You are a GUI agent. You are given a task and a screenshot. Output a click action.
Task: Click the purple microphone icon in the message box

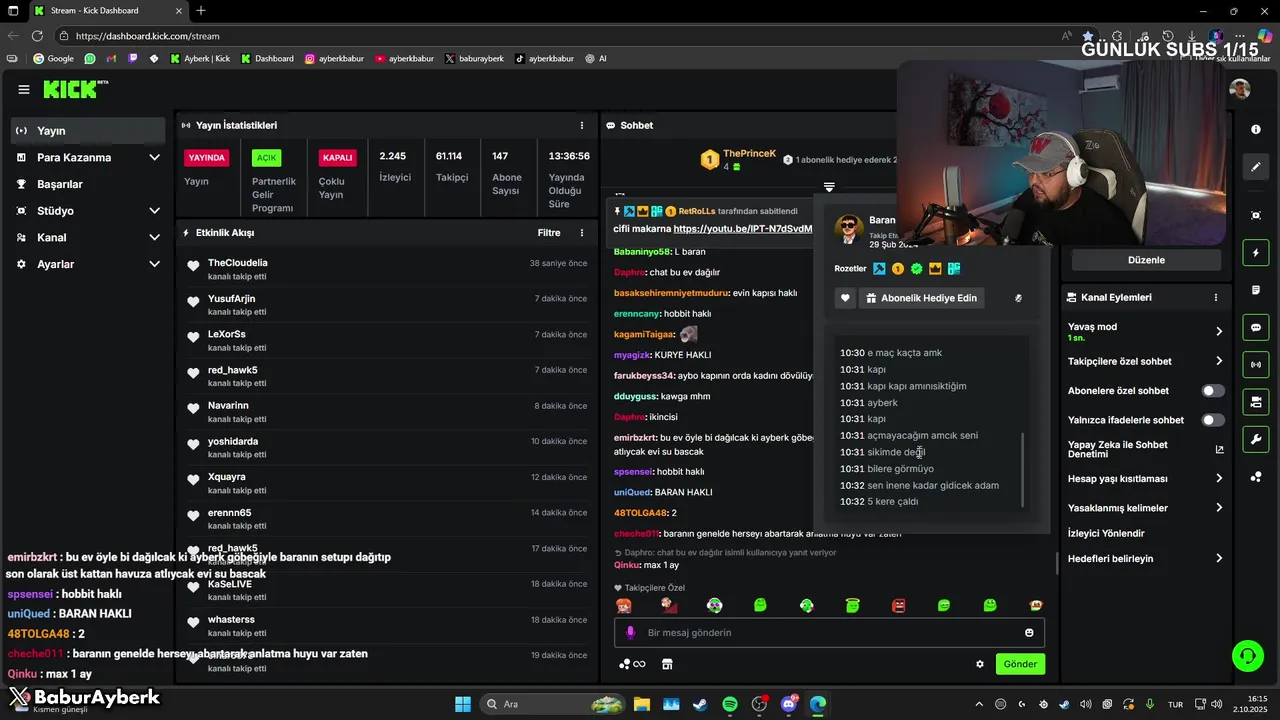630,632
